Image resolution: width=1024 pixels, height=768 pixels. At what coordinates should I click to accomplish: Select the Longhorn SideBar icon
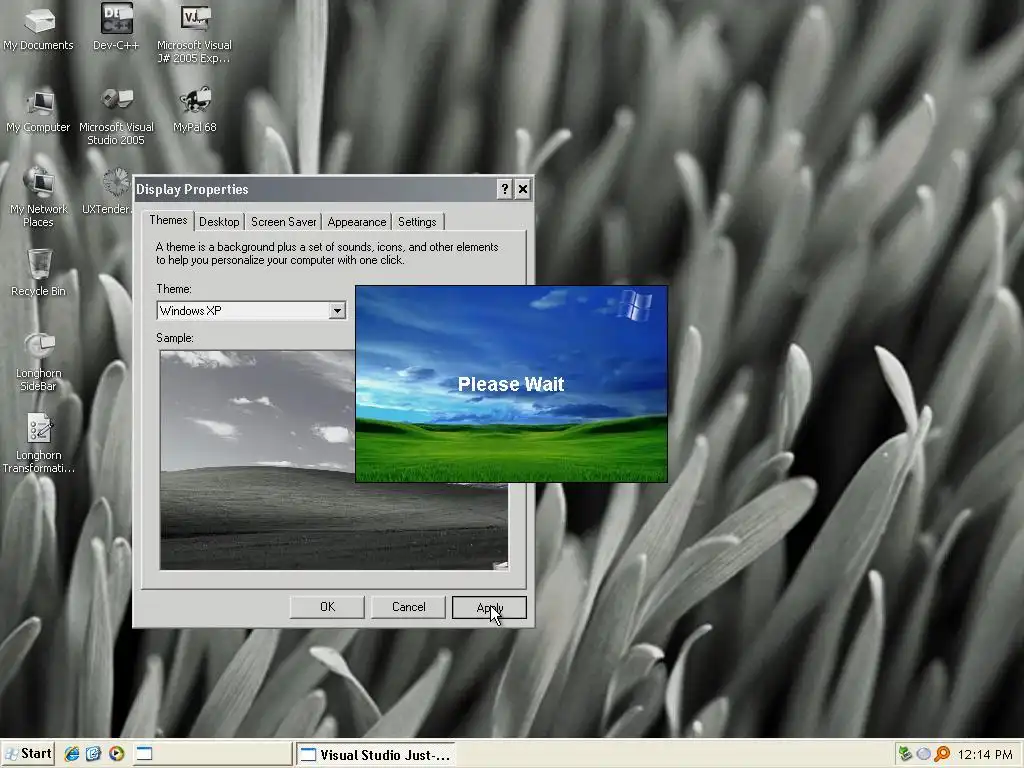tap(39, 362)
